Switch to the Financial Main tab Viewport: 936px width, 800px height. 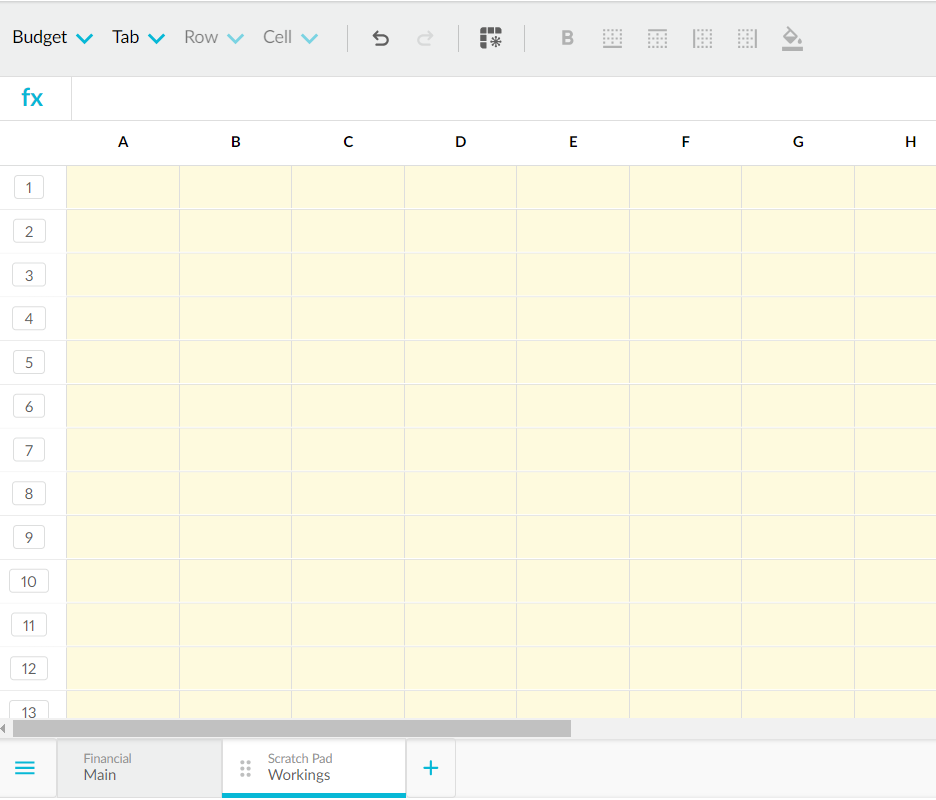pyautogui.click(x=139, y=768)
